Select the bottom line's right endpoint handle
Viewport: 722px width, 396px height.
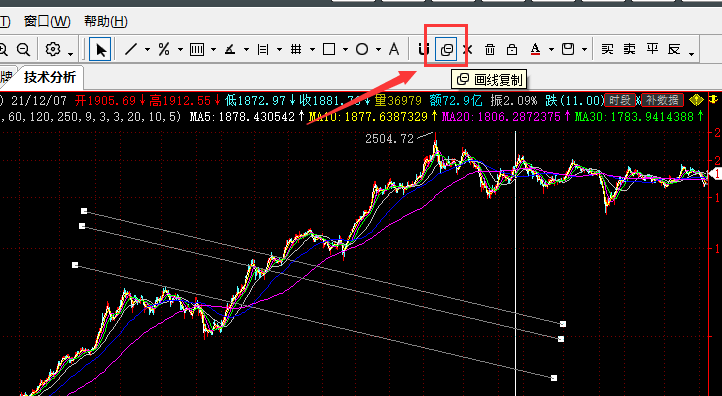554,378
